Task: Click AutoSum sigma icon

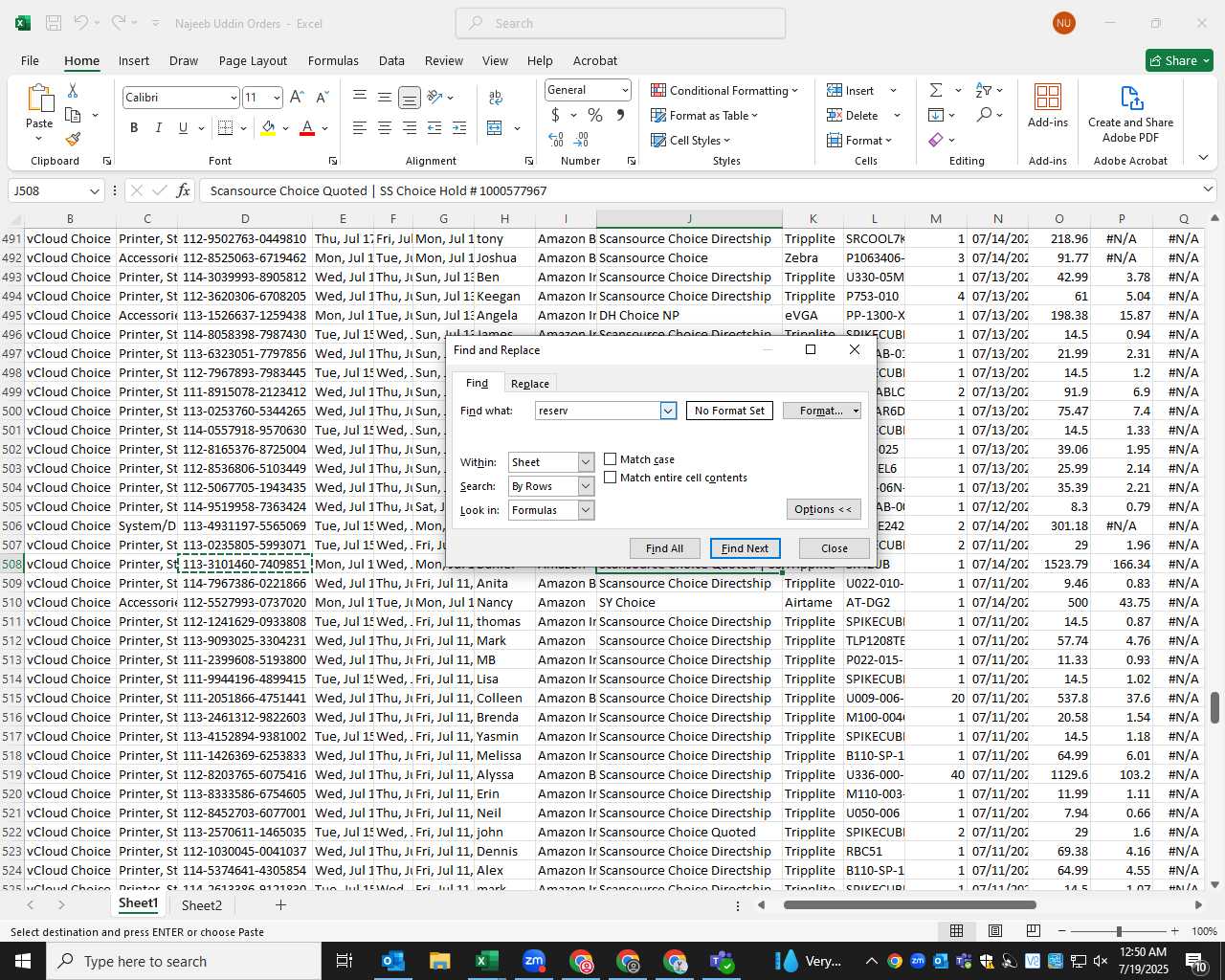Action: pos(936,90)
